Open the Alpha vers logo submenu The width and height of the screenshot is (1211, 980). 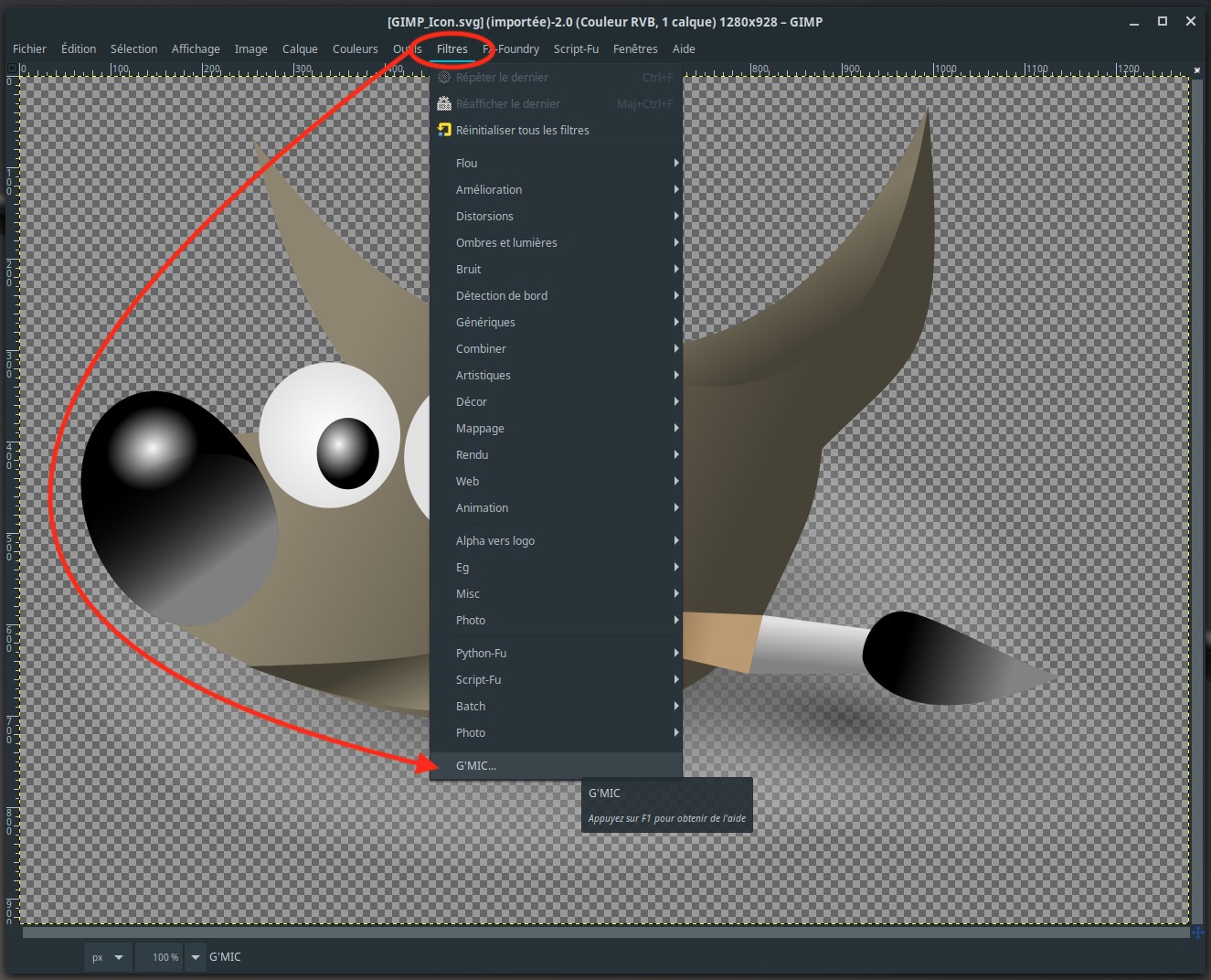(556, 540)
